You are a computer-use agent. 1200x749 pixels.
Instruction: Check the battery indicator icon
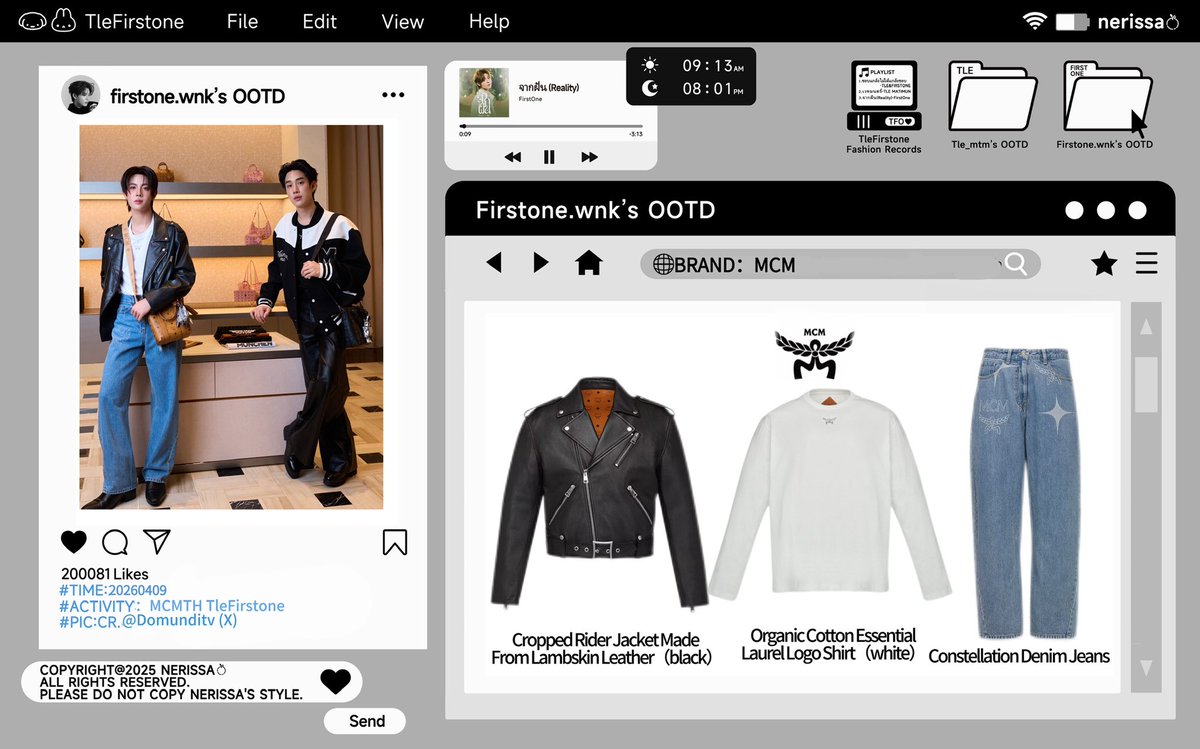click(x=1072, y=21)
